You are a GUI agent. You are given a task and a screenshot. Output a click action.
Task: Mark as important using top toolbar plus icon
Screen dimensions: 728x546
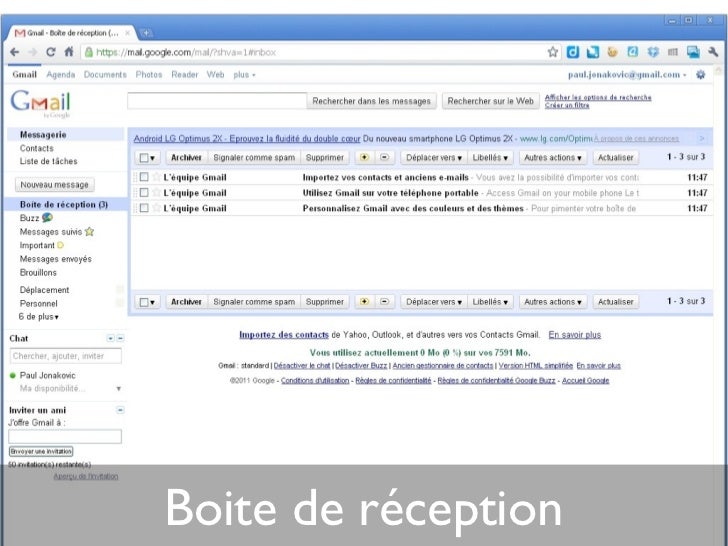coord(364,157)
